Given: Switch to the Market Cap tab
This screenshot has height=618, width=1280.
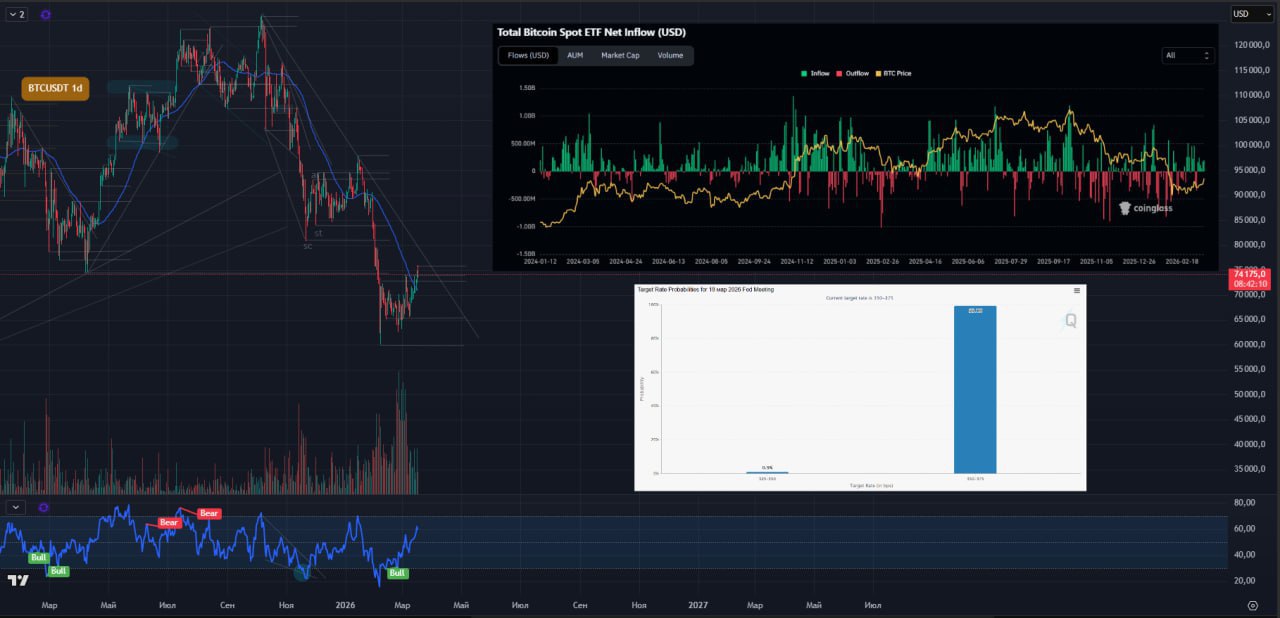Looking at the screenshot, I should point(620,56).
